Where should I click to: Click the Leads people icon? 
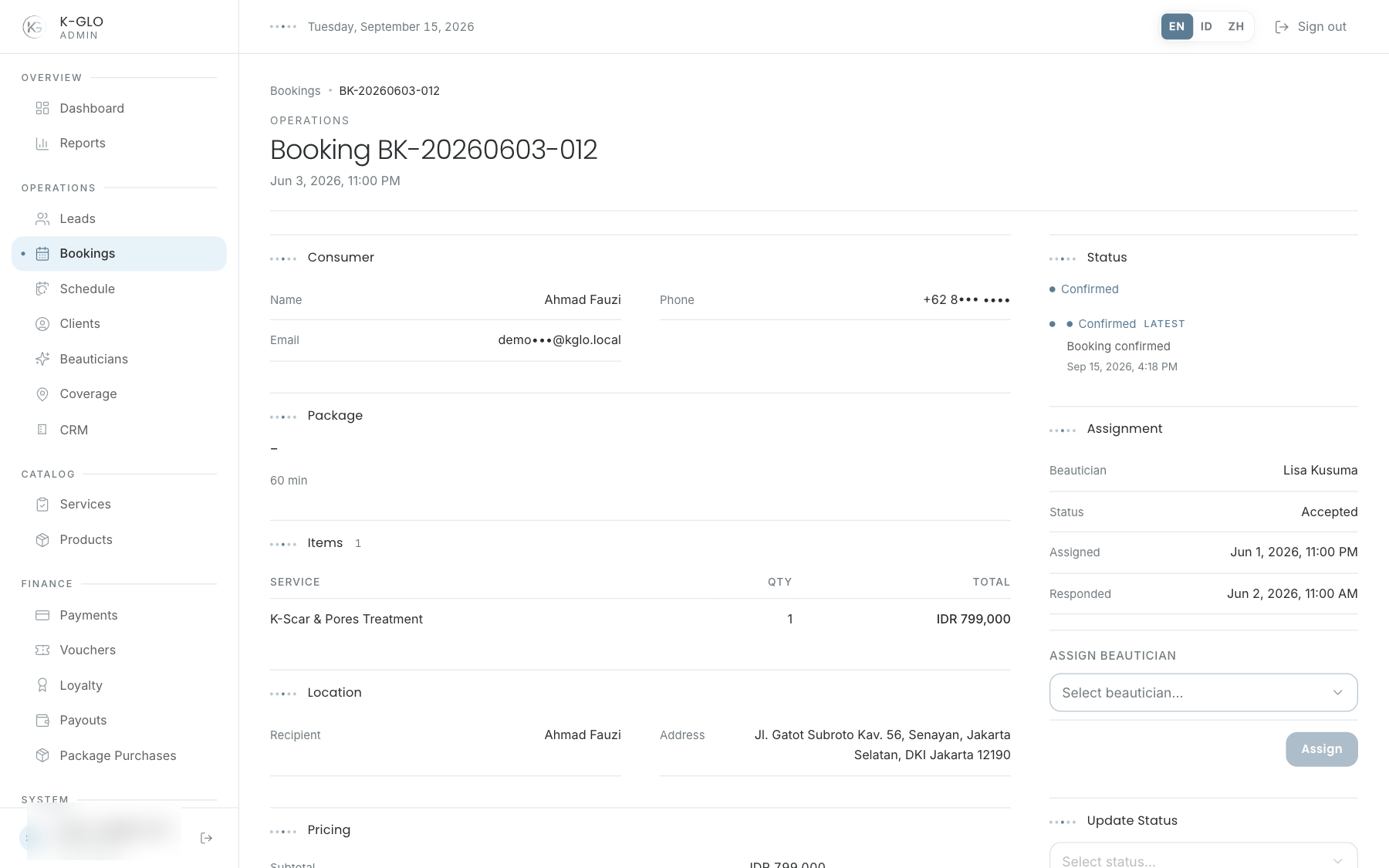(42, 219)
